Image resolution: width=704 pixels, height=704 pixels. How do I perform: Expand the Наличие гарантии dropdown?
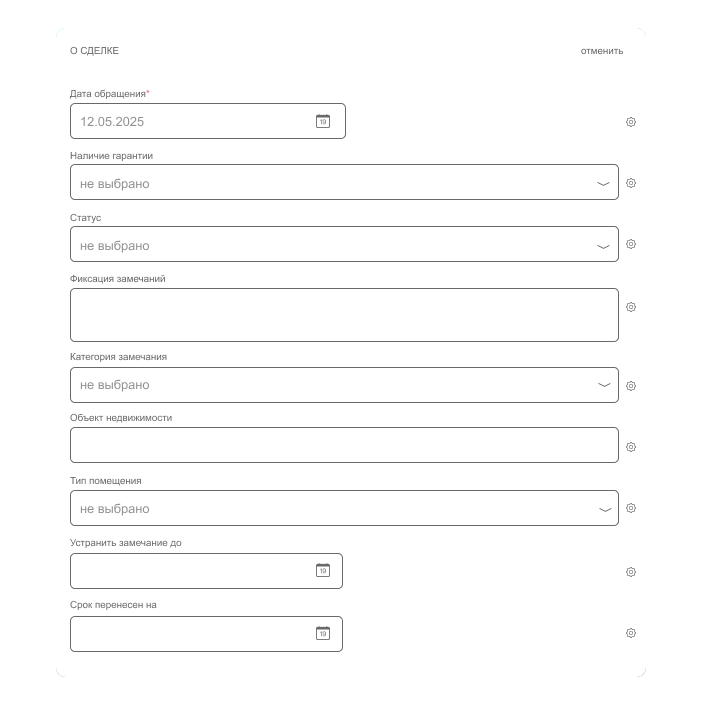(603, 184)
